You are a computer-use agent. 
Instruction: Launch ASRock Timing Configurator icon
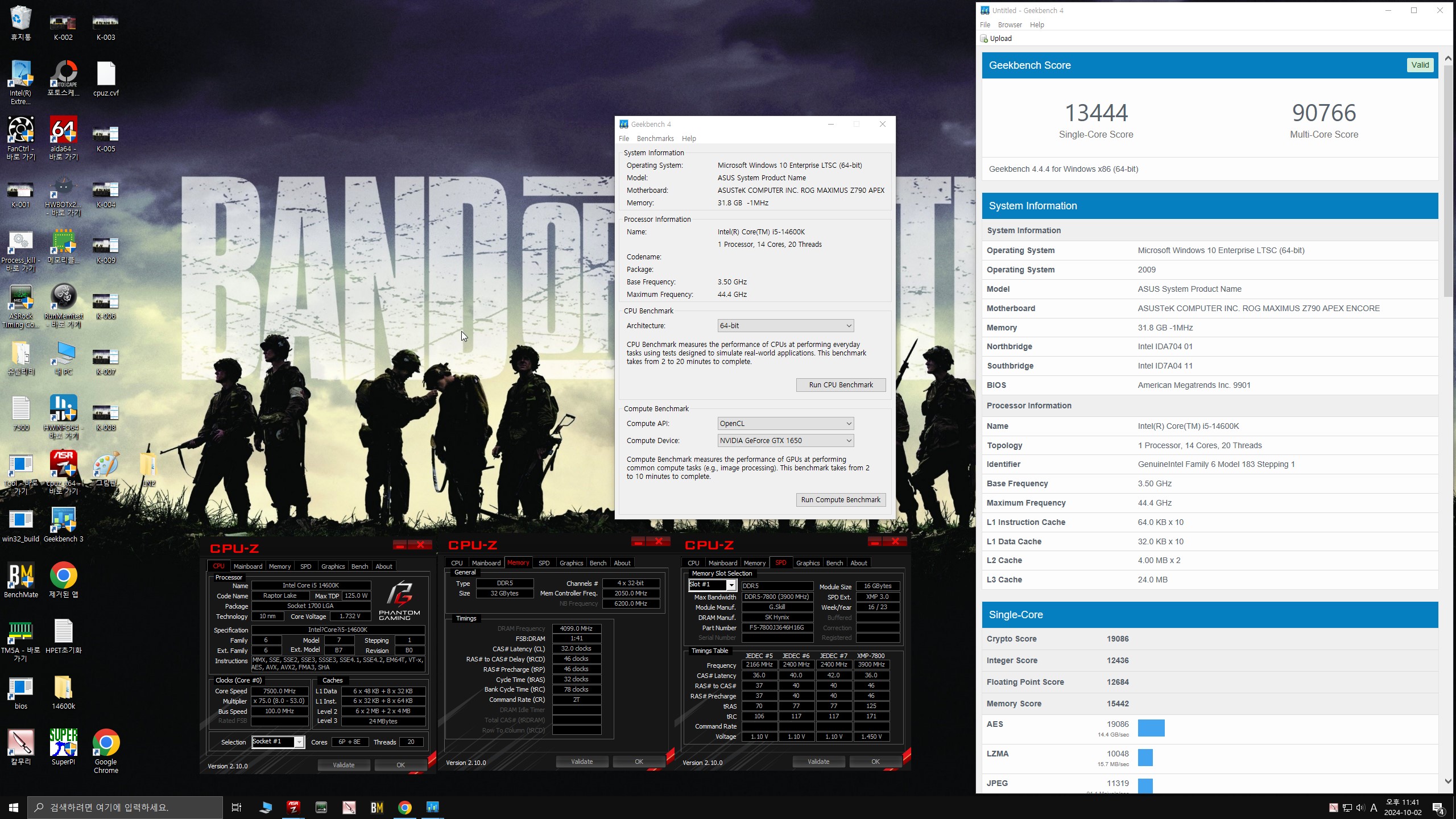click(x=20, y=305)
